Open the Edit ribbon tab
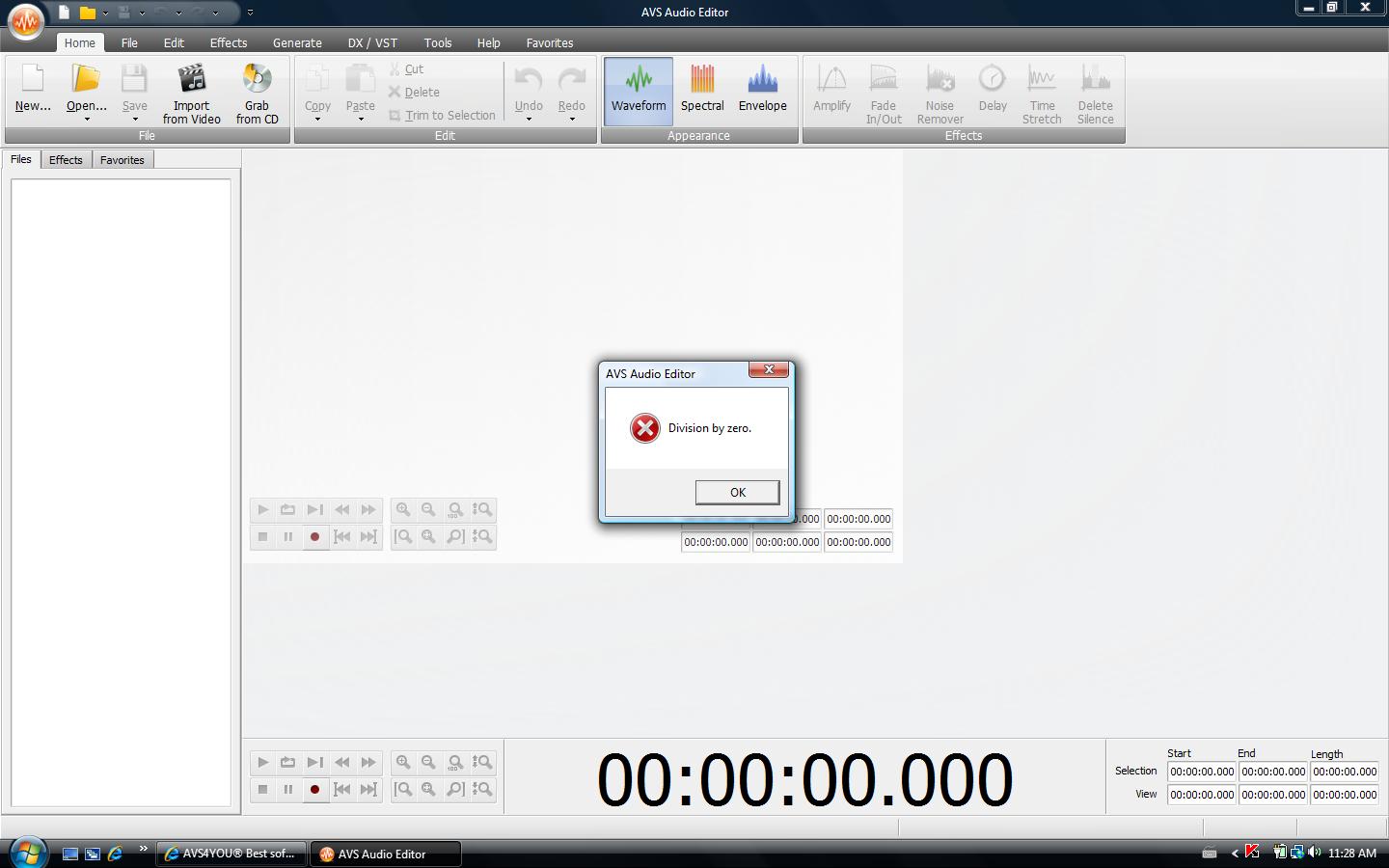The width and height of the screenshot is (1389, 868). (x=174, y=42)
